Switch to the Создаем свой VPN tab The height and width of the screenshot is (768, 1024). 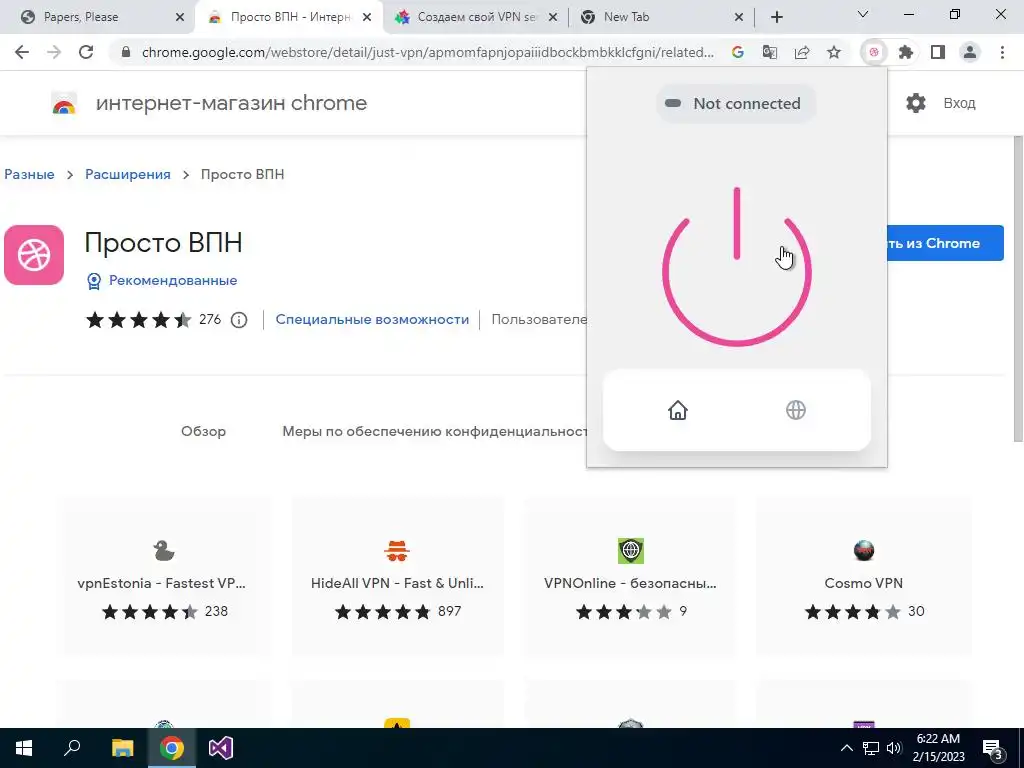coord(477,17)
